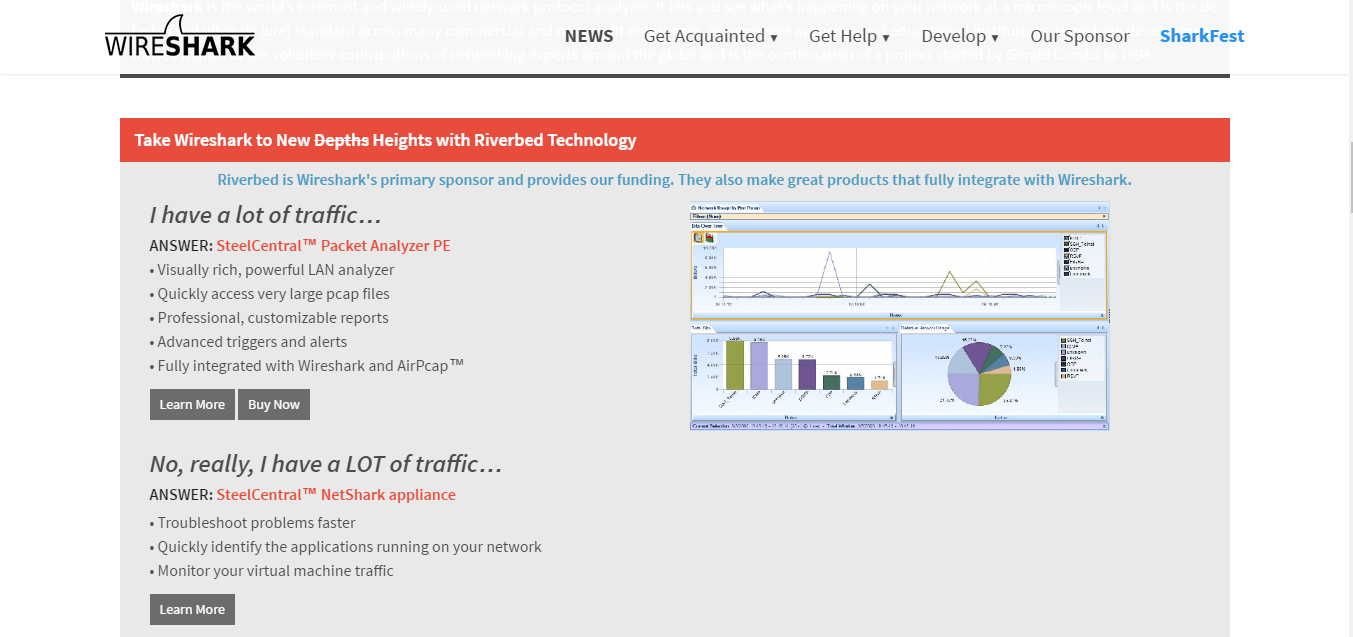1353x637 pixels.
Task: Click 'Fully integrated with Wireshark and AirPcap' bullet
Action: coord(307,366)
